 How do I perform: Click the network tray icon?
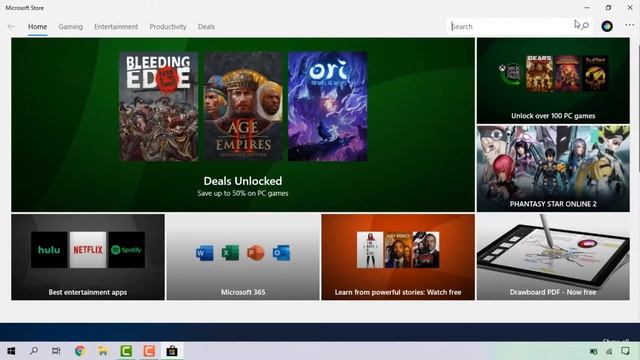point(609,351)
